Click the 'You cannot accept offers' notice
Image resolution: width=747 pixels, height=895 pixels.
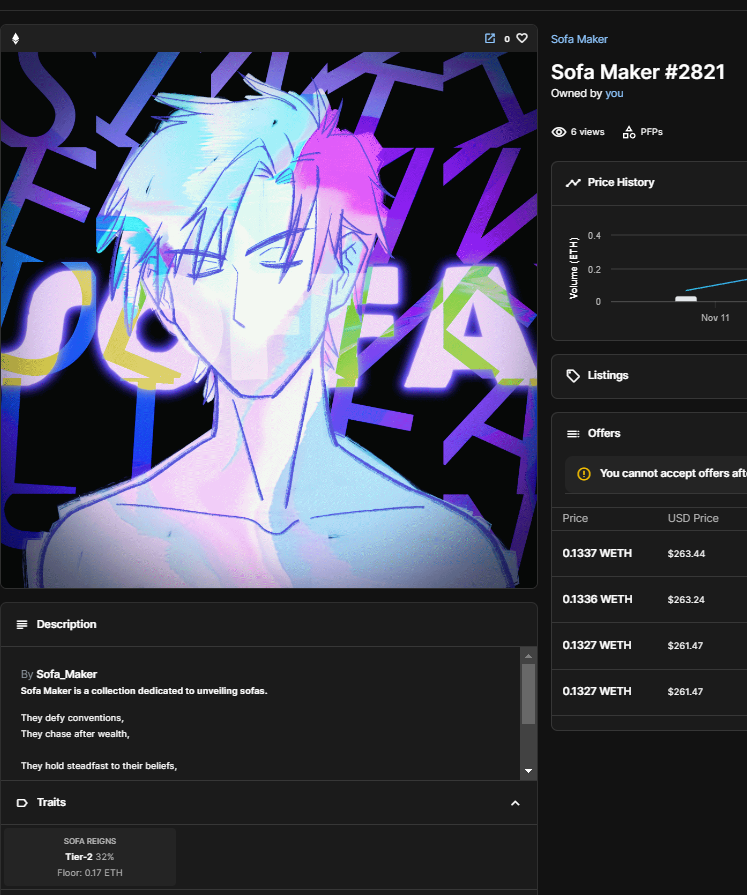pos(656,474)
